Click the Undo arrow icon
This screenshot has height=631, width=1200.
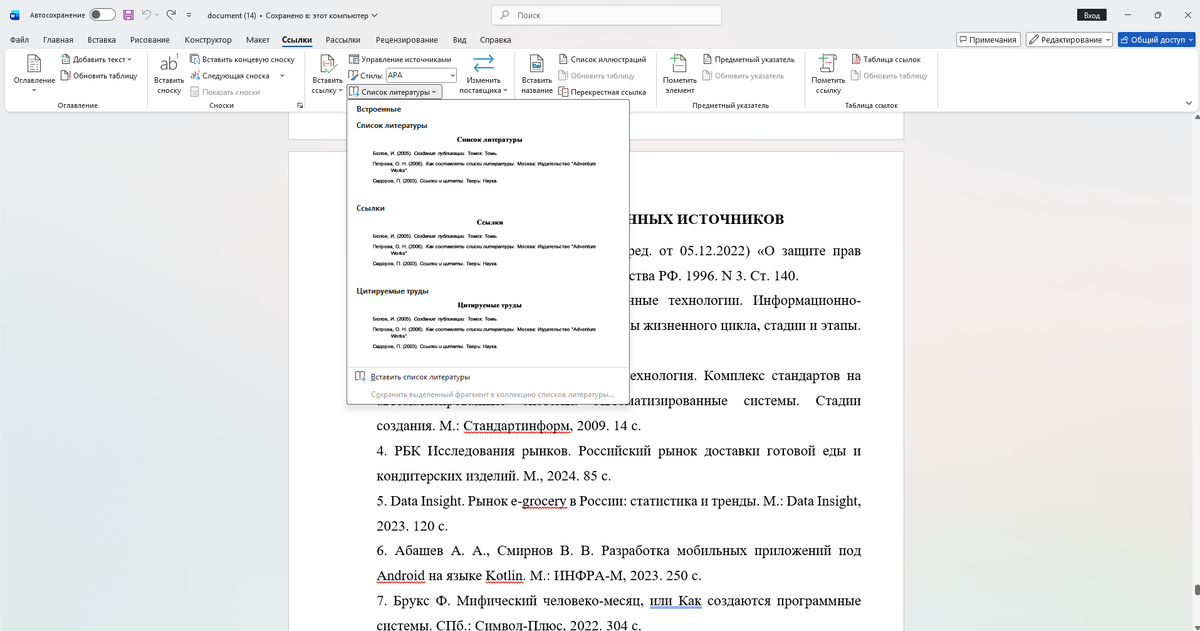(x=146, y=15)
